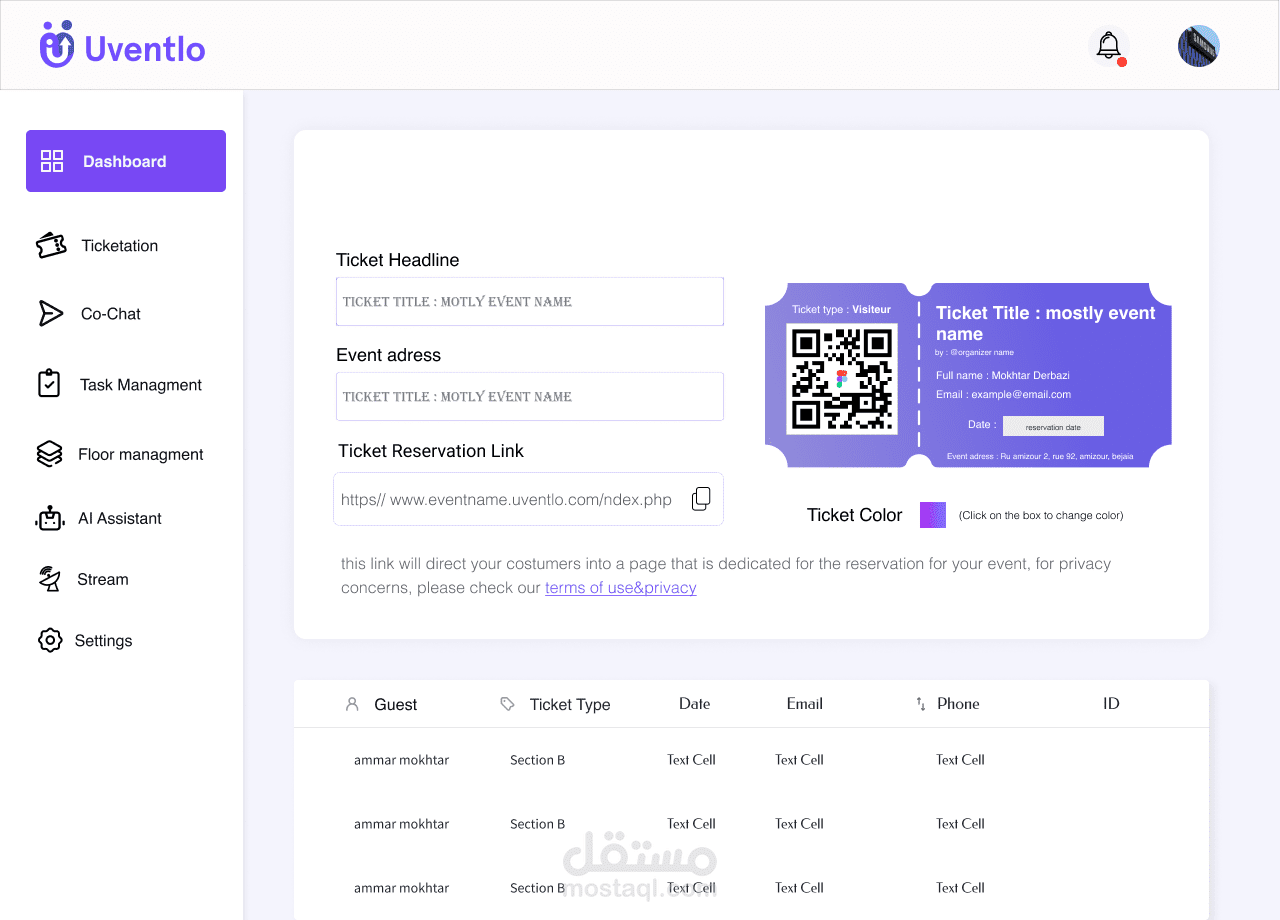The image size is (1280, 920).
Task: Copy the ticket reservation link
Action: pyautogui.click(x=702, y=499)
